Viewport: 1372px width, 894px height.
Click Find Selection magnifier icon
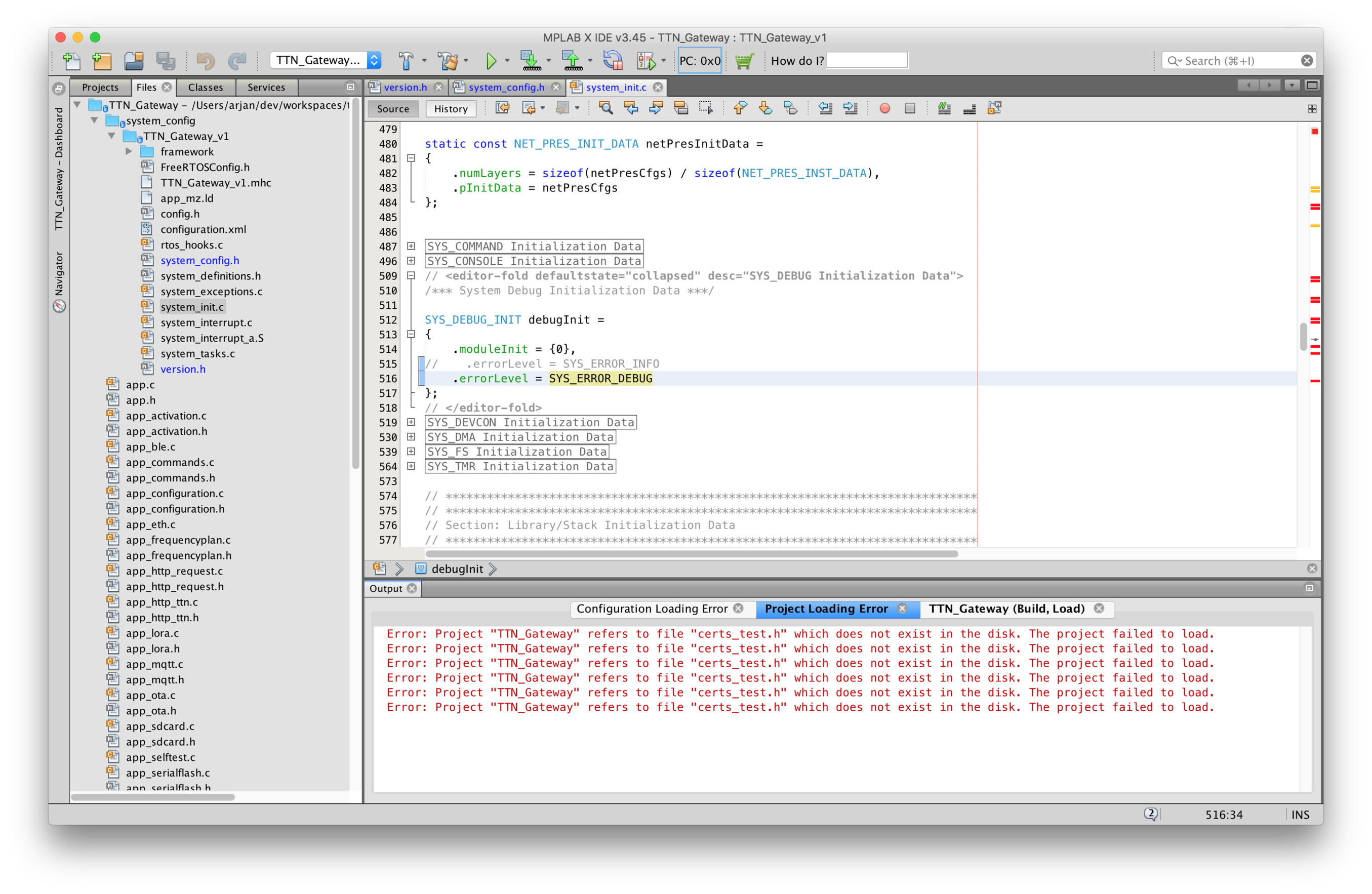tap(606, 108)
